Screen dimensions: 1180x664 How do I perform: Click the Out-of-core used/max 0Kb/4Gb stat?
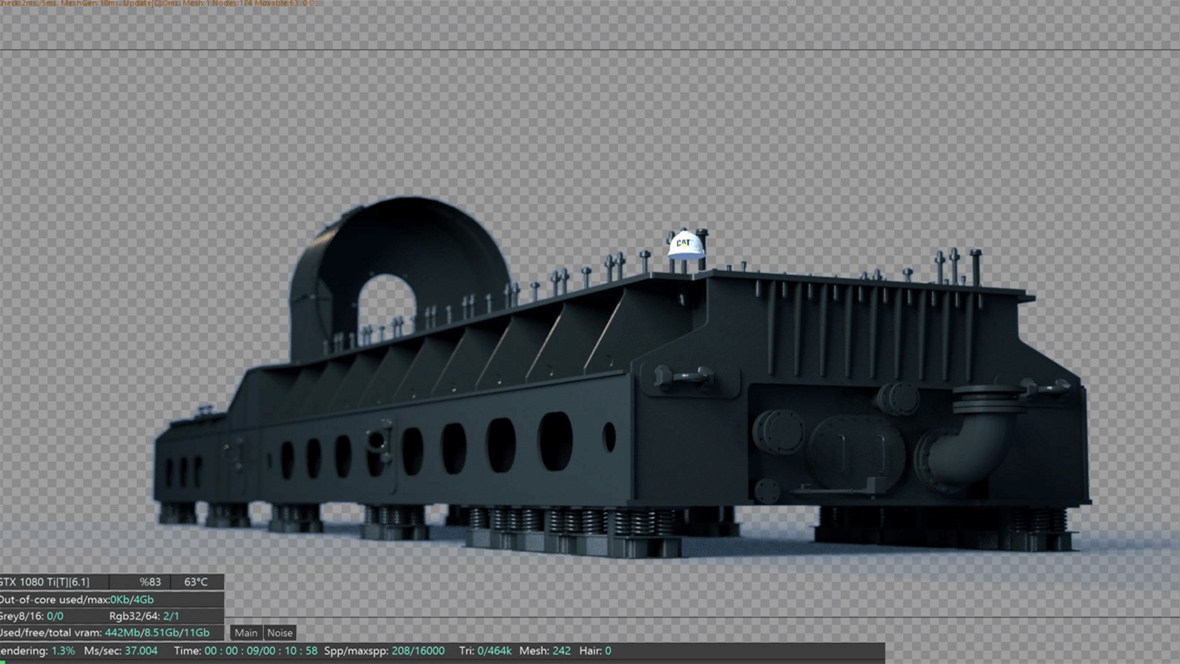[75, 598]
